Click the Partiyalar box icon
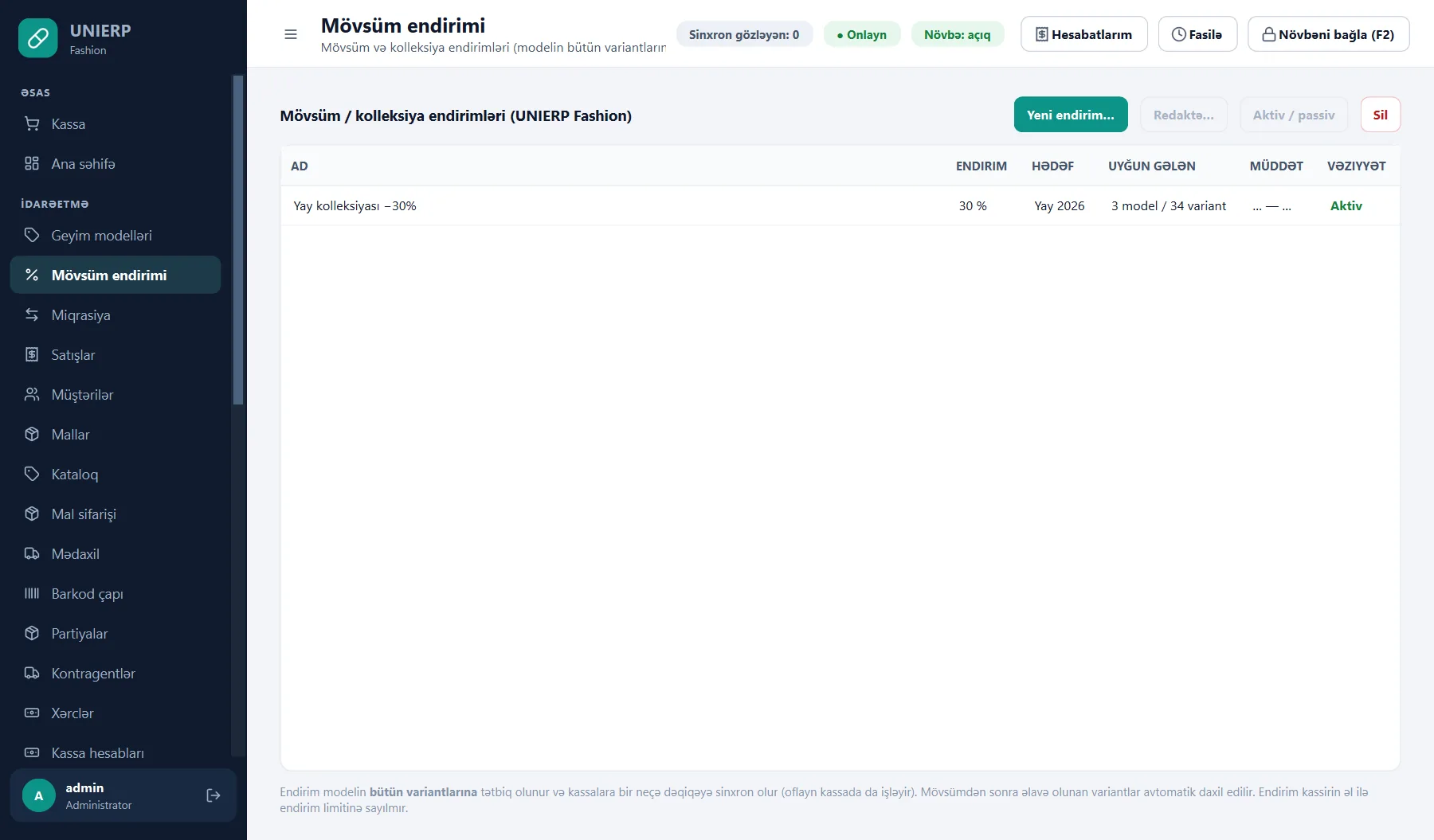Viewport: 1434px width, 840px height. coord(32,634)
